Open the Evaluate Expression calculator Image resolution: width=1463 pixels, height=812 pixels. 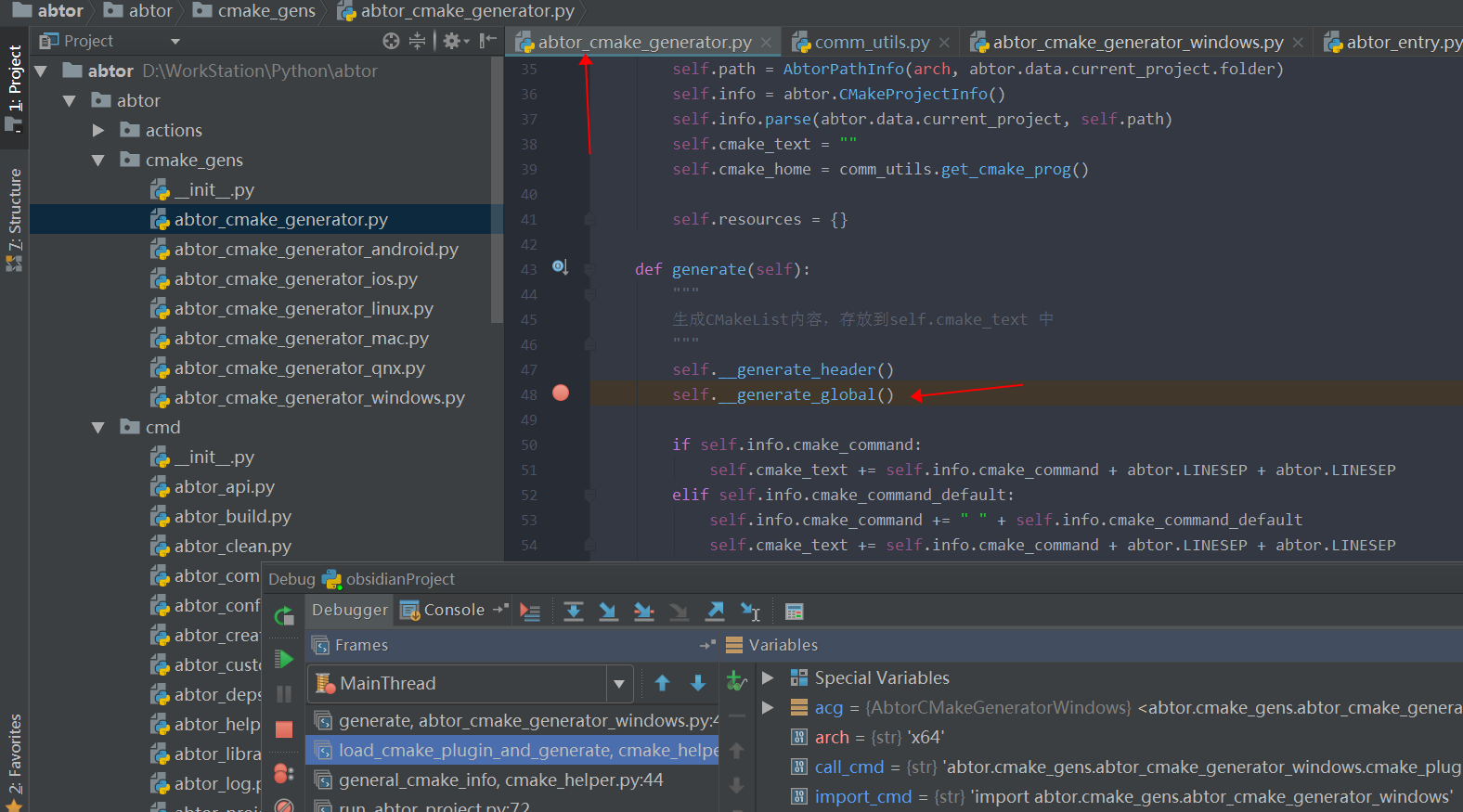[x=794, y=612]
